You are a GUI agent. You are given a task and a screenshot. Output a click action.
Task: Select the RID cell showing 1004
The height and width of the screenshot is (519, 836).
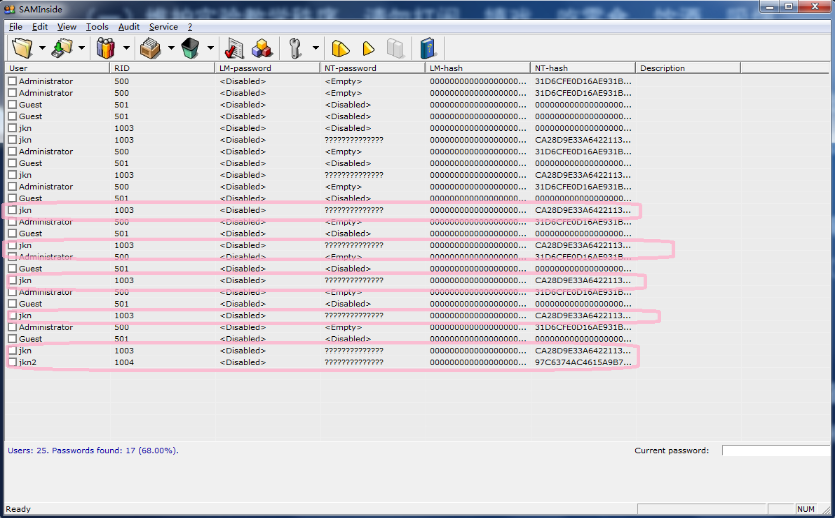pyautogui.click(x=124, y=362)
